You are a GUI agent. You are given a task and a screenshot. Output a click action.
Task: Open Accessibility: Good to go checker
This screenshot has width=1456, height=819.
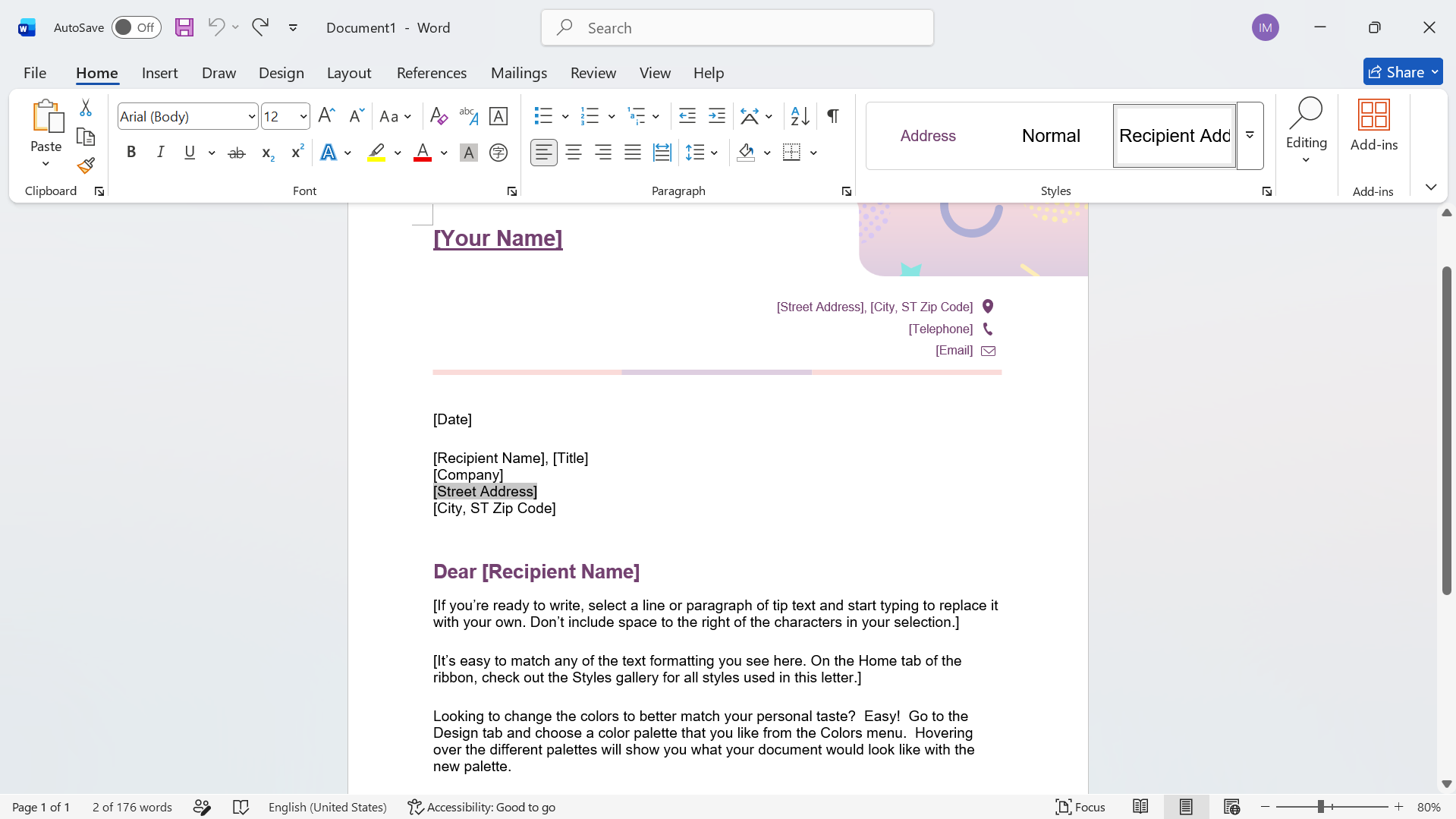481,807
